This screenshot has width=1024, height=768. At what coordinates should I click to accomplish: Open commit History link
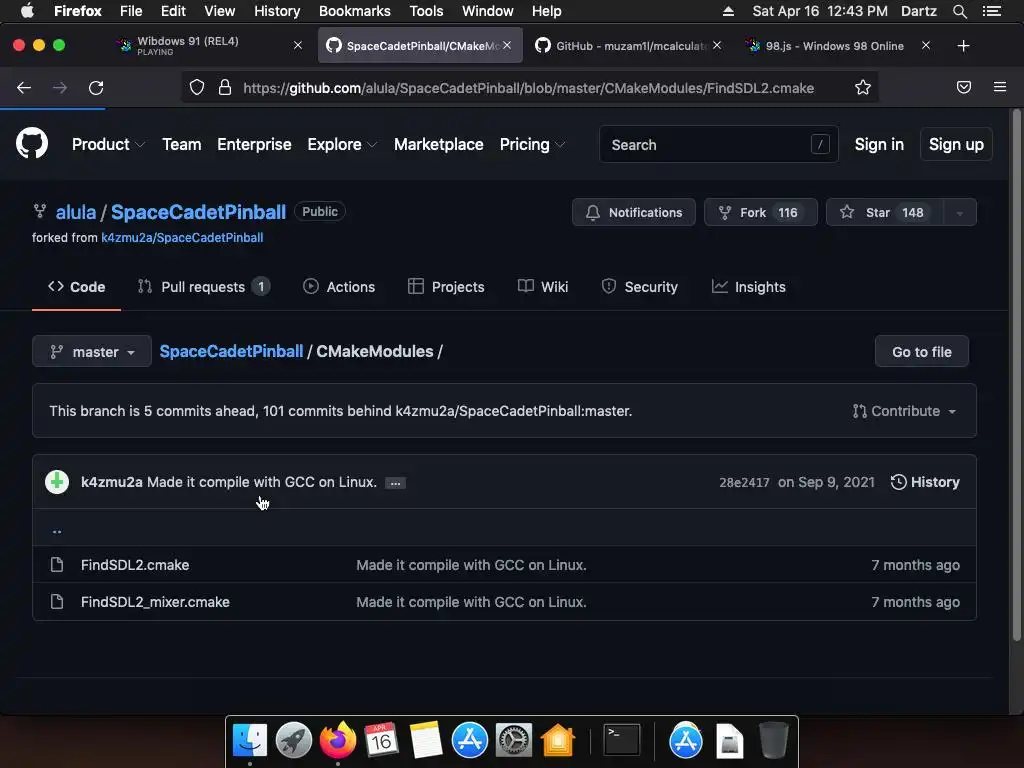click(925, 482)
